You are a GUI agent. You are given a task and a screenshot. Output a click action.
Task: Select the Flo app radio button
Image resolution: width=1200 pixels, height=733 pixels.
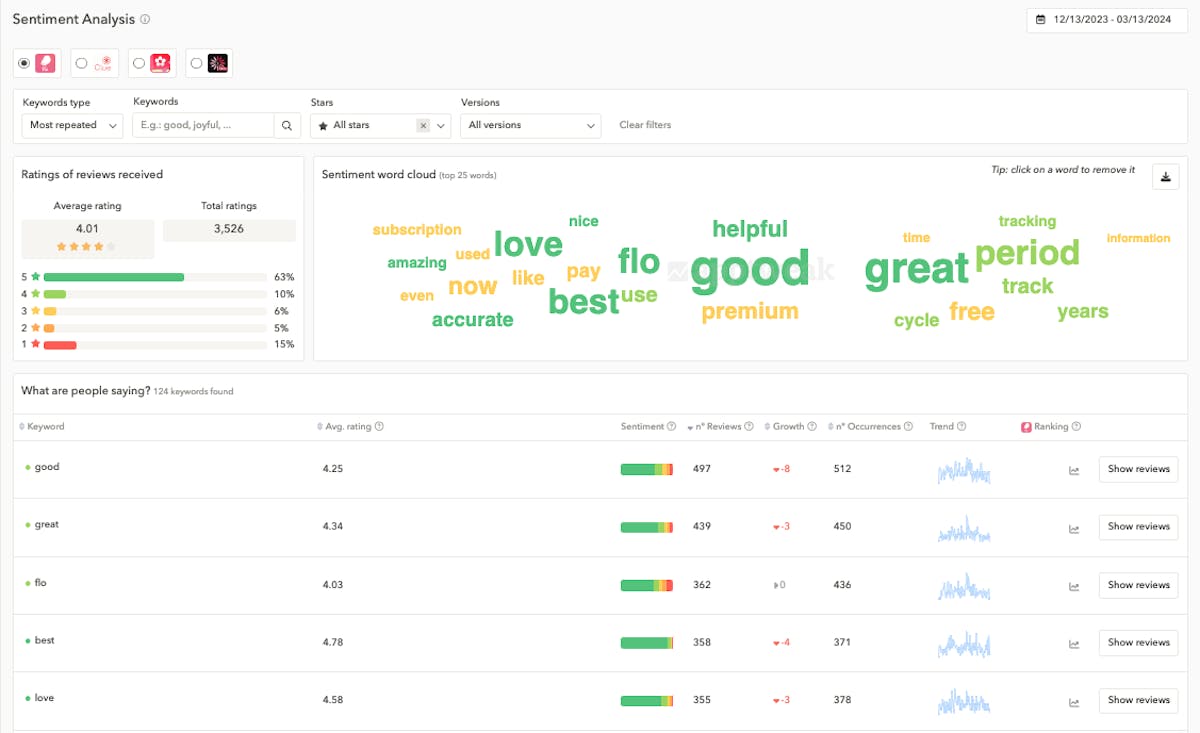[x=25, y=64]
